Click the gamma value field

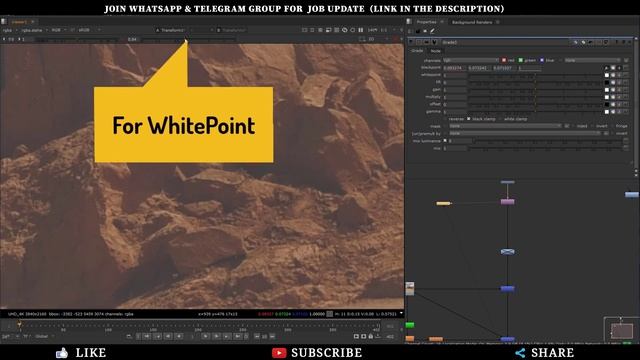[455, 112]
